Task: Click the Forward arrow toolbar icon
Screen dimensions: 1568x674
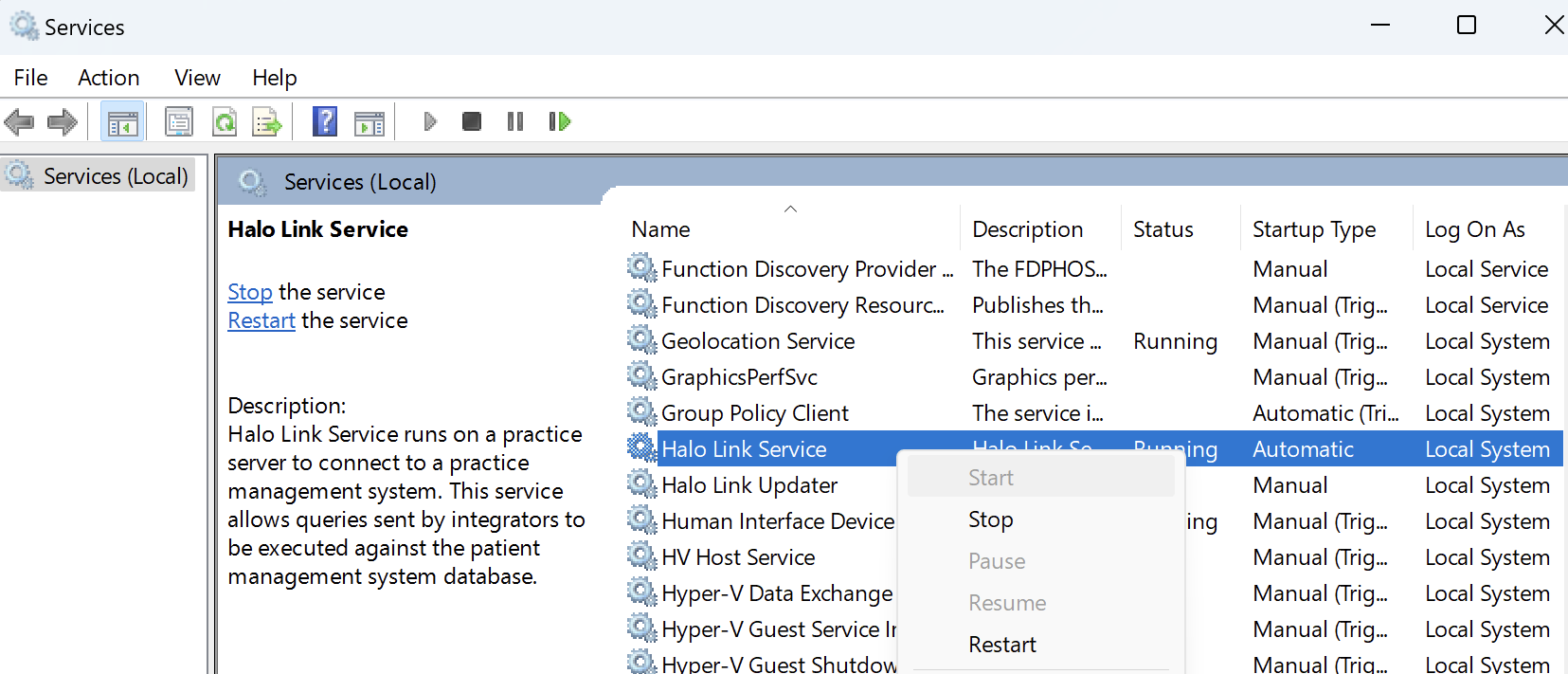Action: [63, 121]
